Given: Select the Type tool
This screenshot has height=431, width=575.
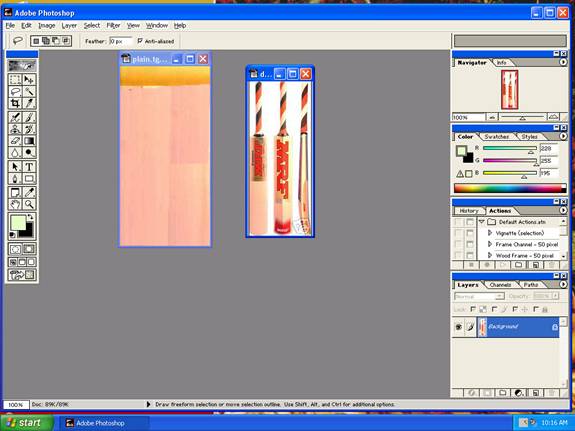Looking at the screenshot, I should coord(29,167).
